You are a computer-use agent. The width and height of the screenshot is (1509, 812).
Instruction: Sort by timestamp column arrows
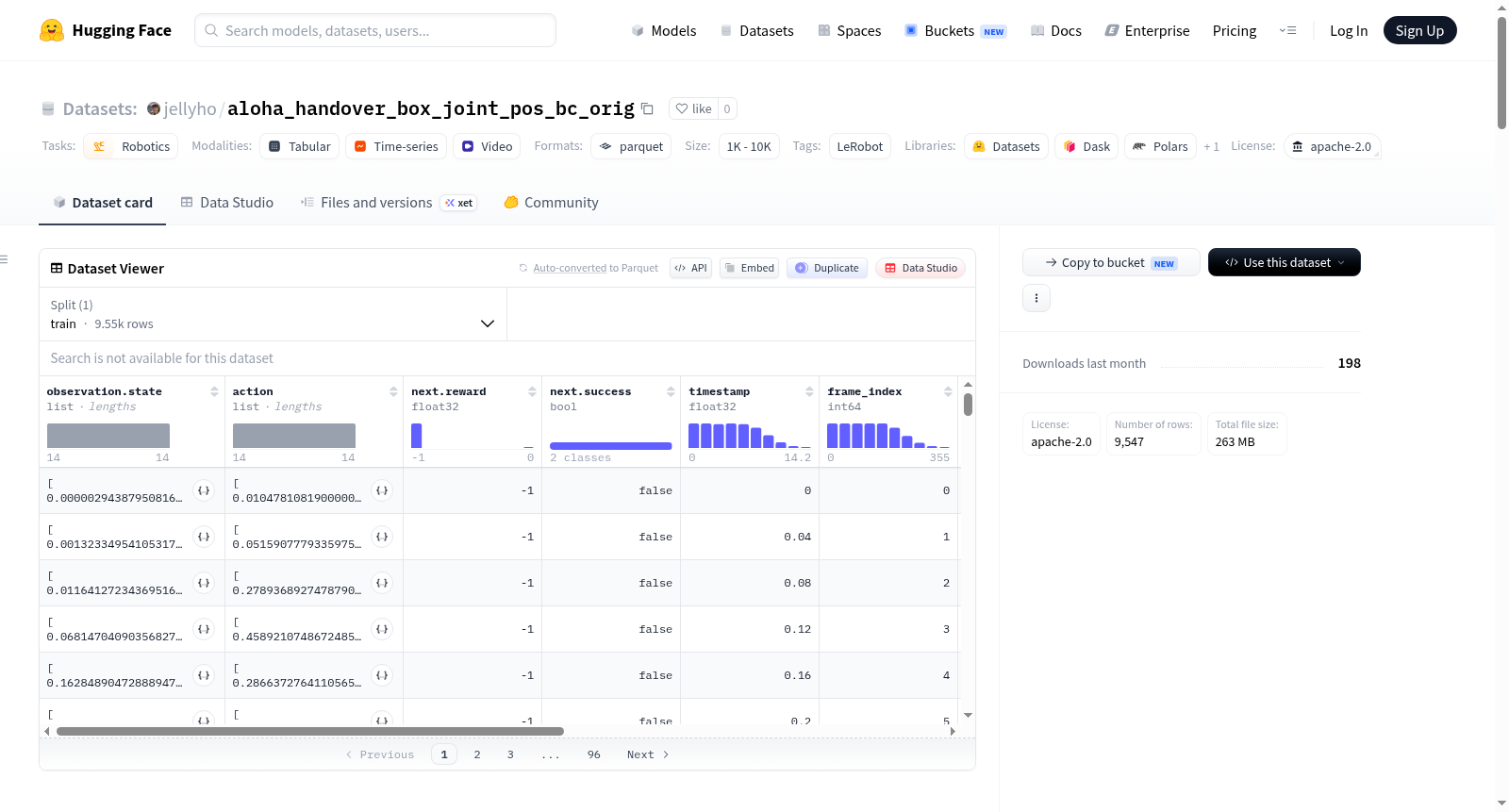tap(809, 391)
